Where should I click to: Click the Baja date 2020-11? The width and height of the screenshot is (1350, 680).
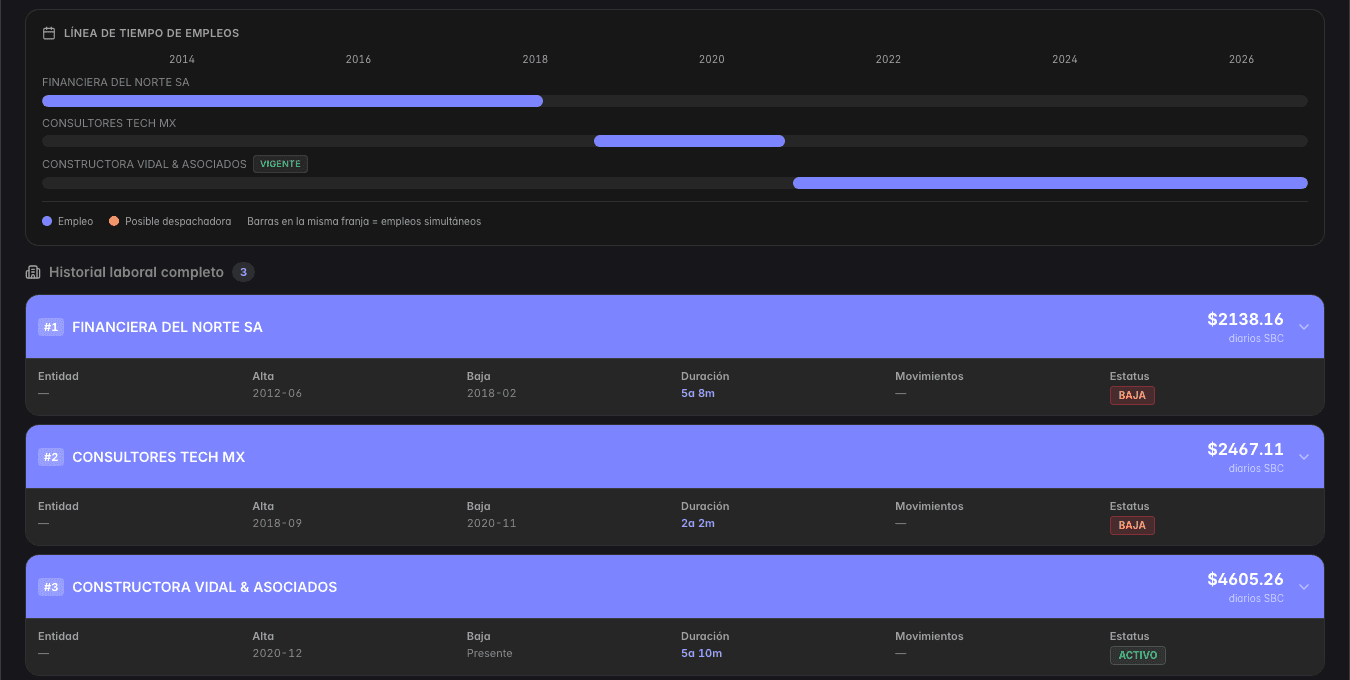point(492,524)
